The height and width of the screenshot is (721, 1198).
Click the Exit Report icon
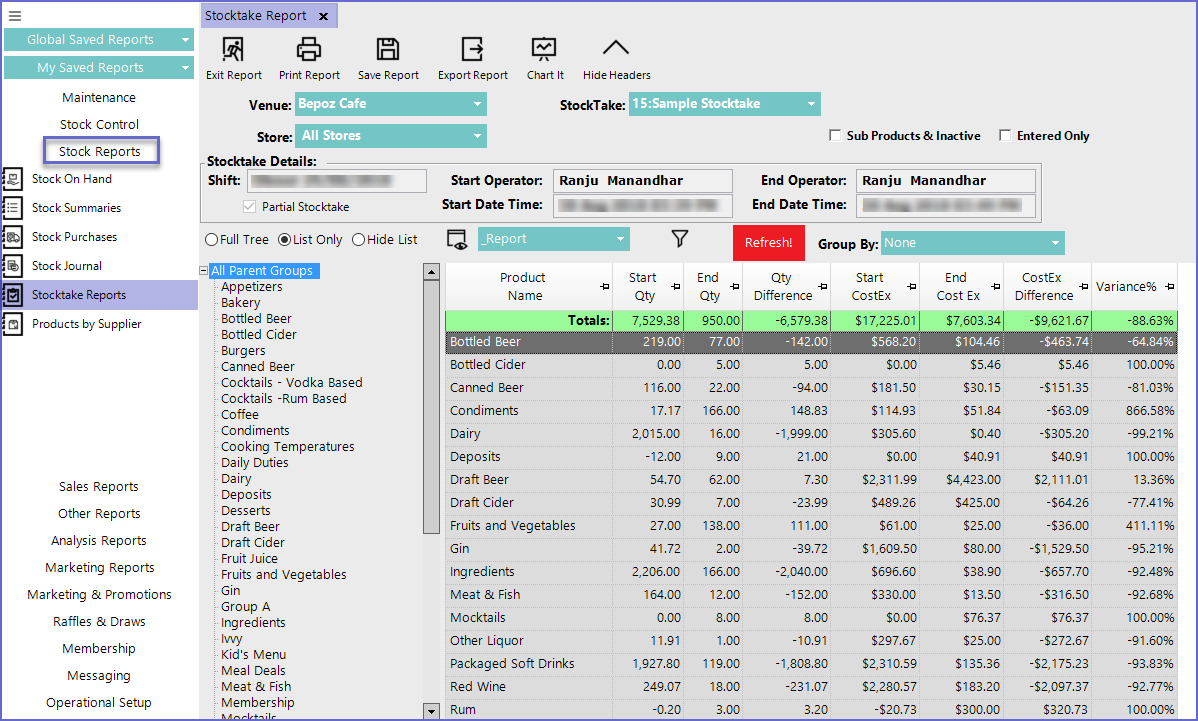(x=233, y=50)
